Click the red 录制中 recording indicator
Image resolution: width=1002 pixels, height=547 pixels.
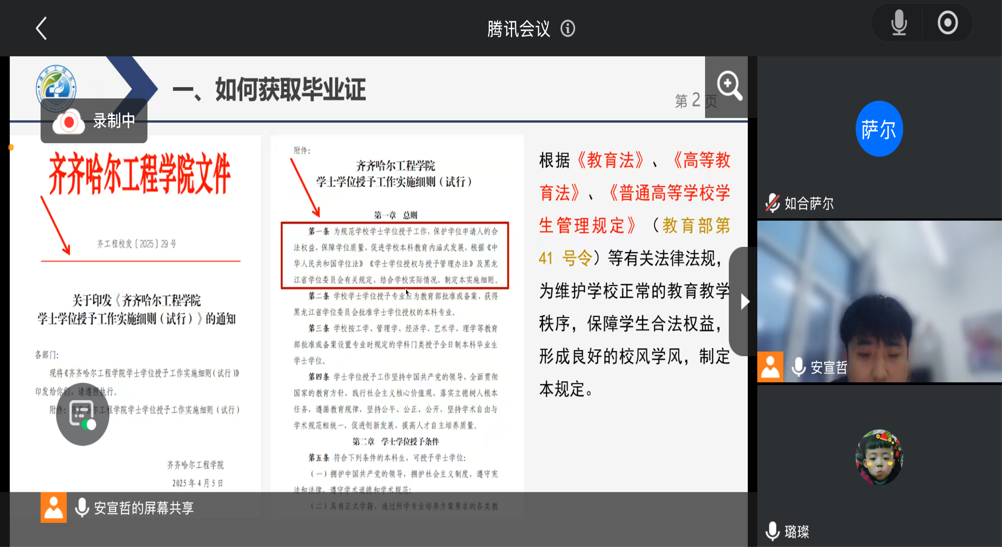click(95, 121)
